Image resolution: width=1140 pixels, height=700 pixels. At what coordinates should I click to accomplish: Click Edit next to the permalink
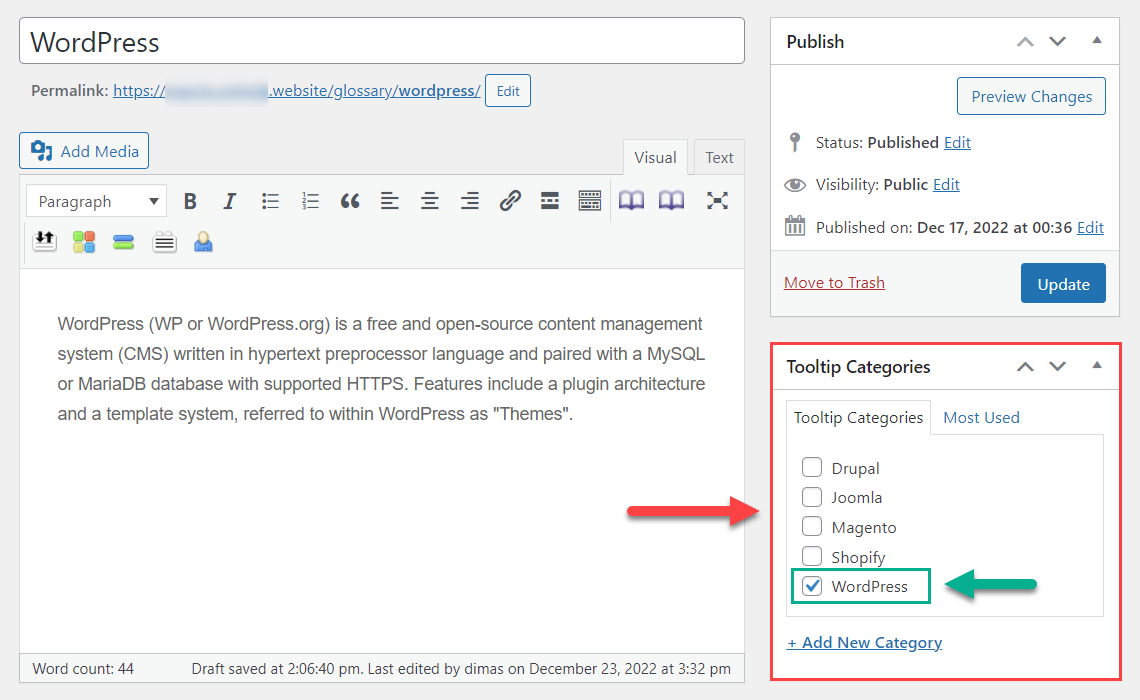click(x=507, y=91)
